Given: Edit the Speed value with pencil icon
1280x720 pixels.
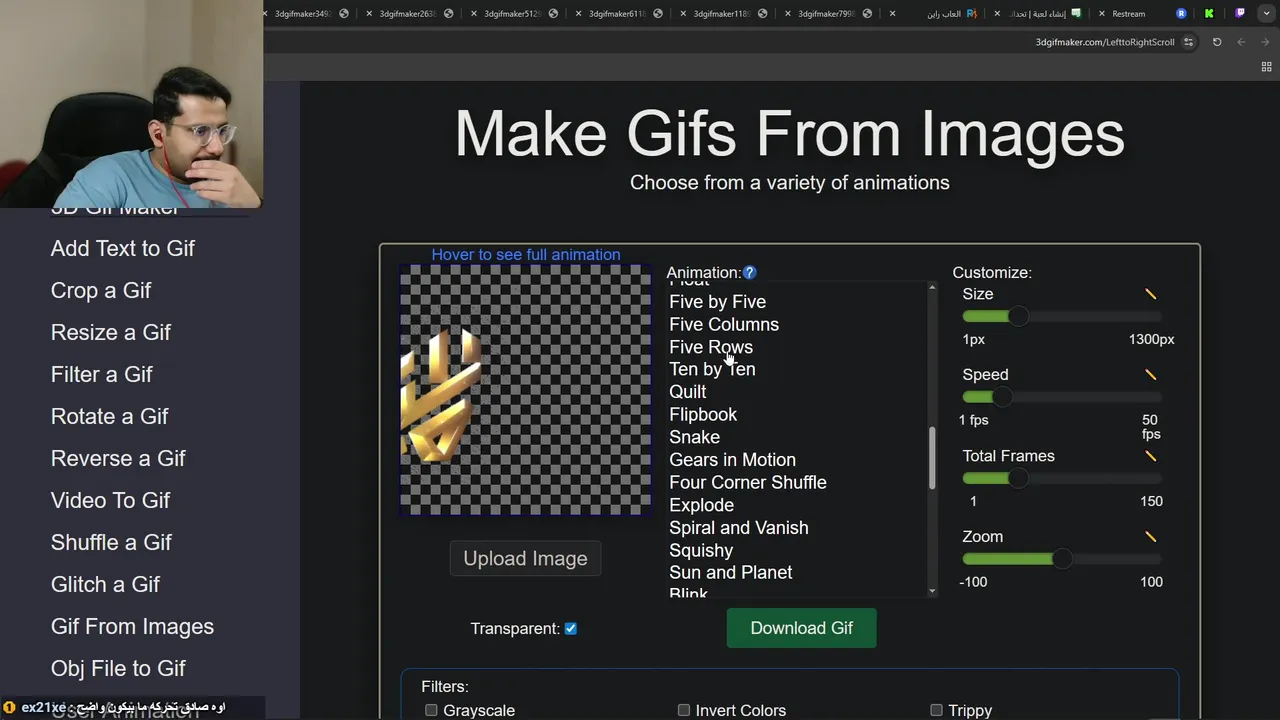Looking at the screenshot, I should coord(1150,375).
